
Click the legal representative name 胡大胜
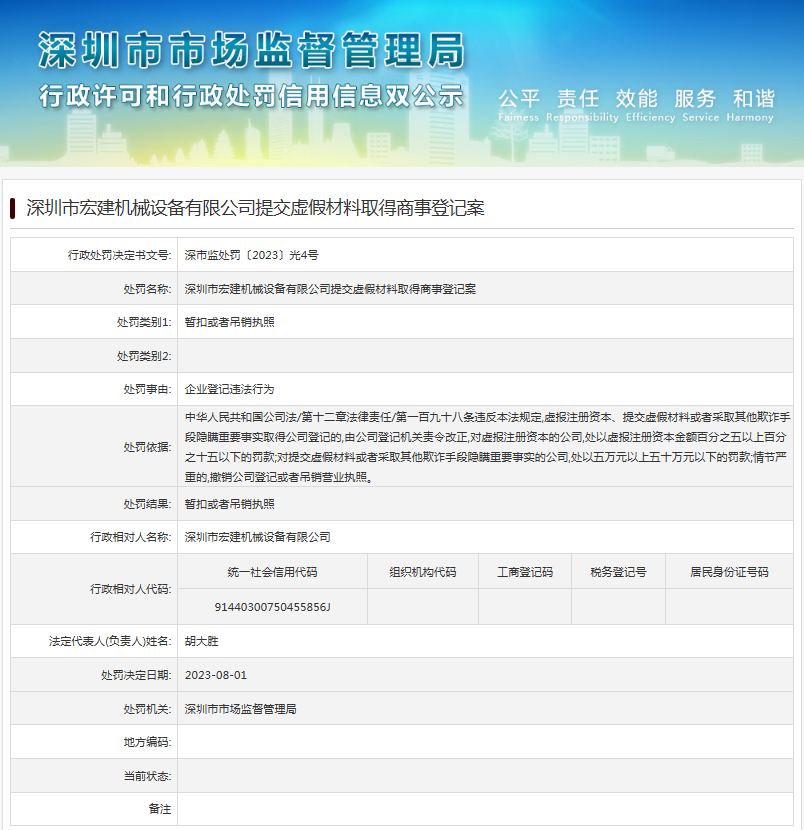coord(201,642)
